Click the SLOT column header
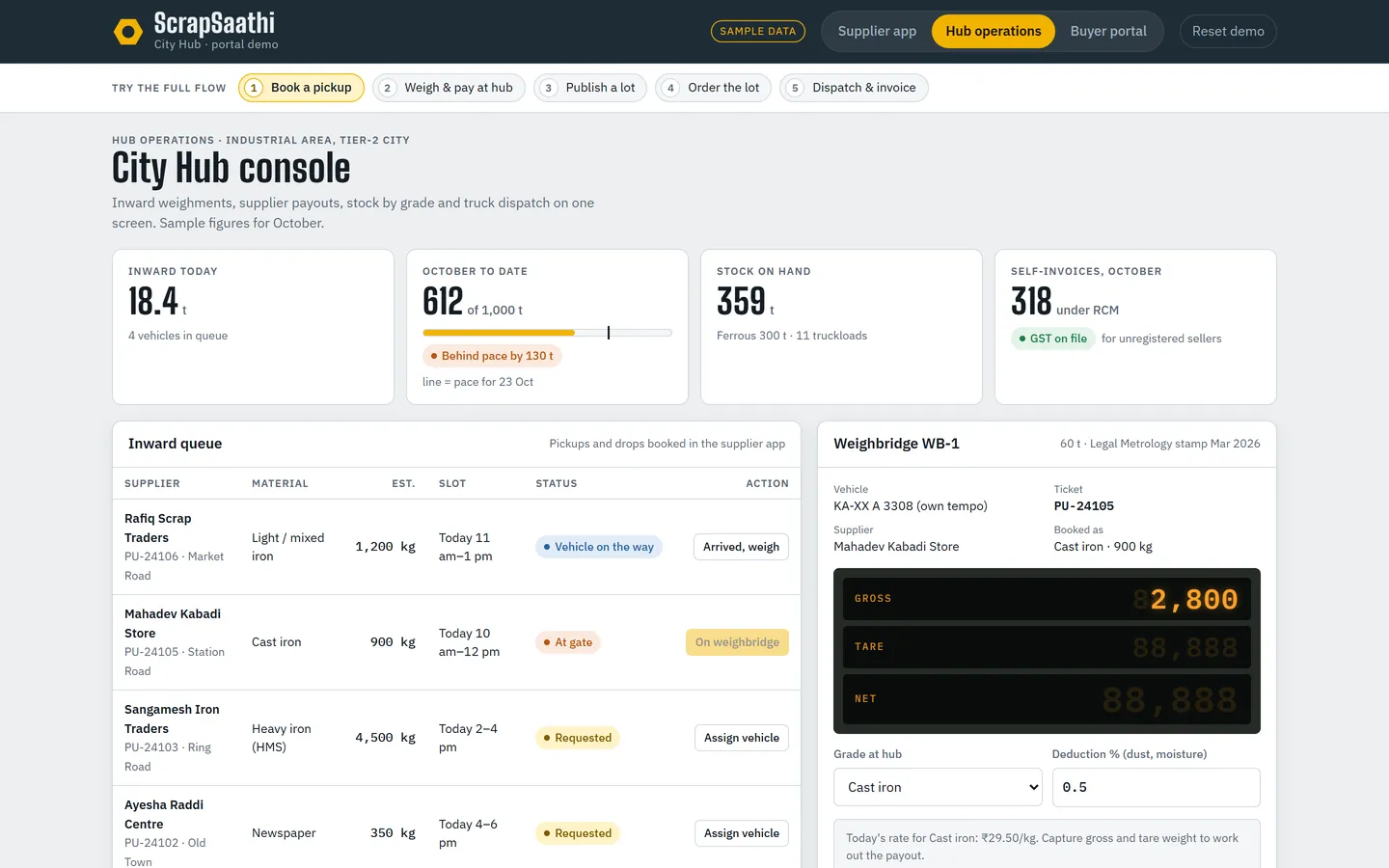The image size is (1389, 868). click(452, 483)
